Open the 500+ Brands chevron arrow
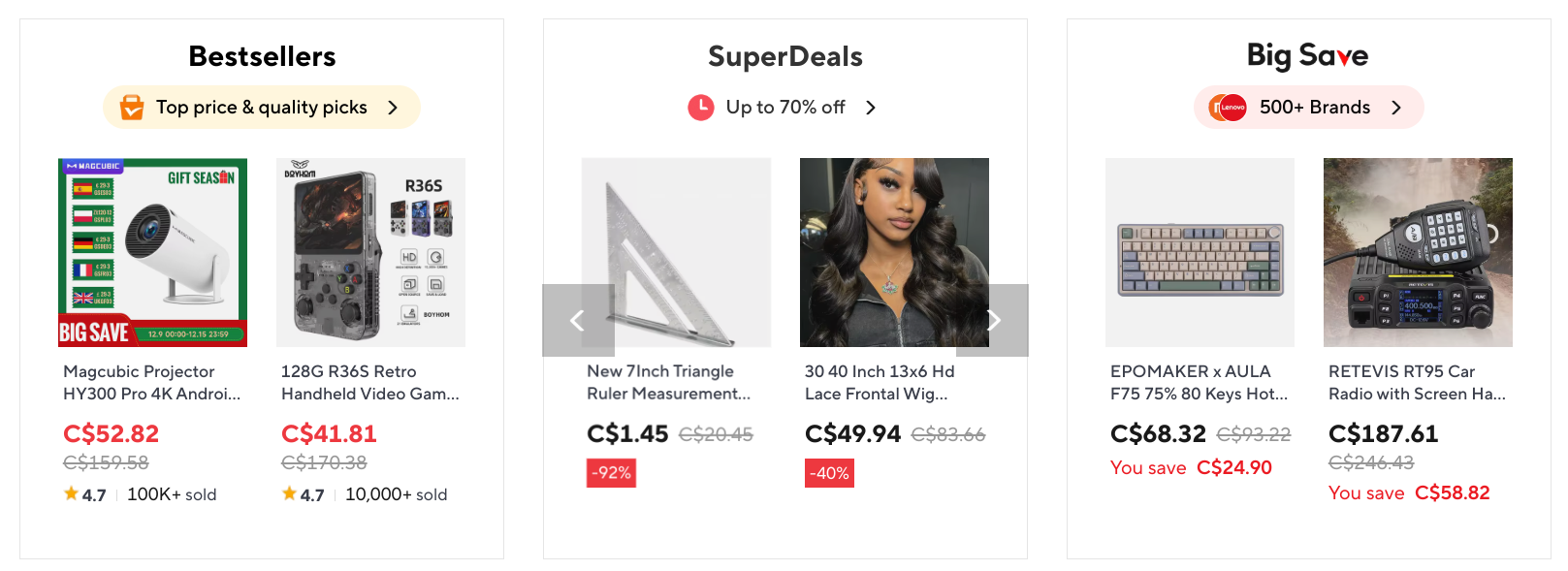This screenshot has width=1568, height=571. 1396,108
